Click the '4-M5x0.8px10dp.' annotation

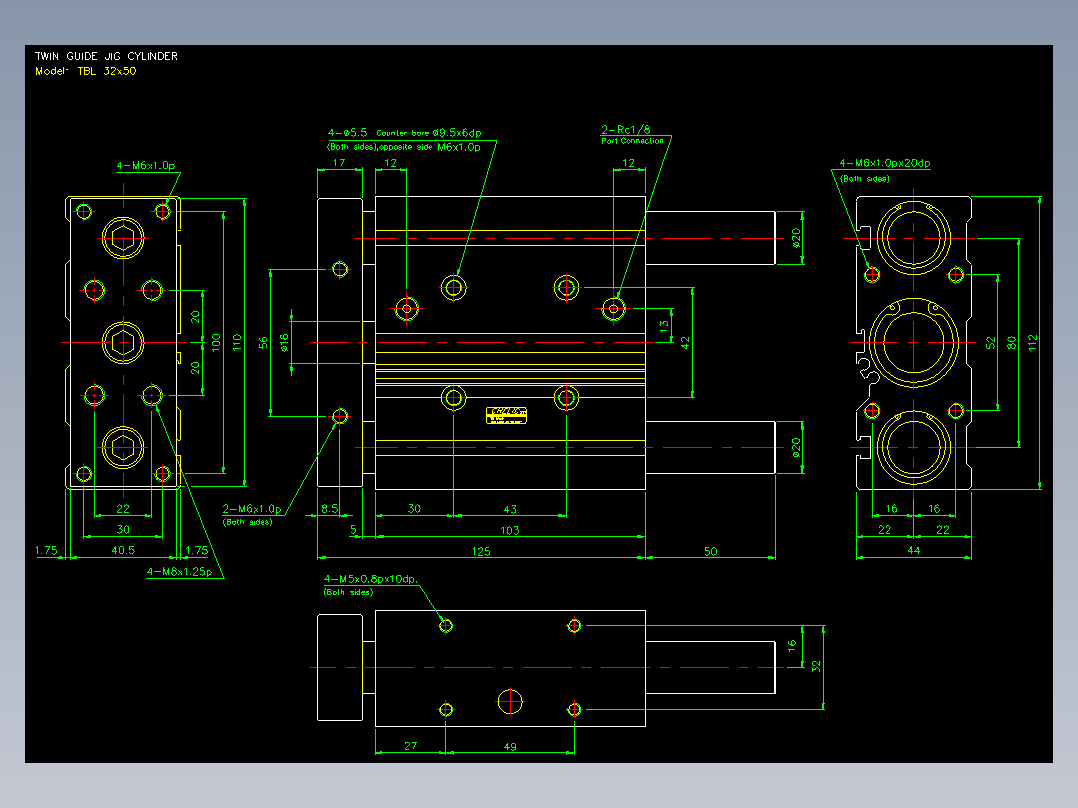(371, 579)
